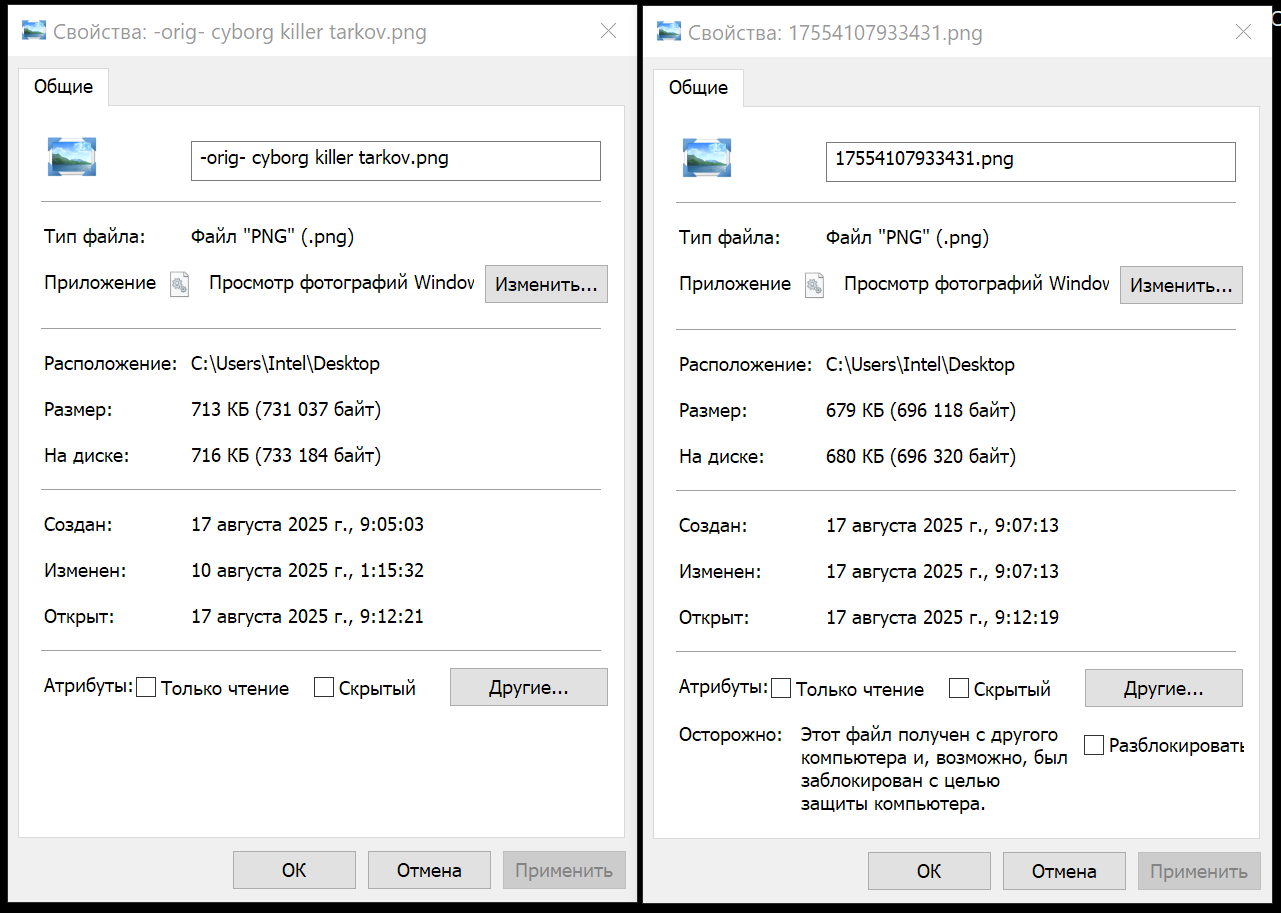Close the 17554107933431.png properties window

point(1243,32)
